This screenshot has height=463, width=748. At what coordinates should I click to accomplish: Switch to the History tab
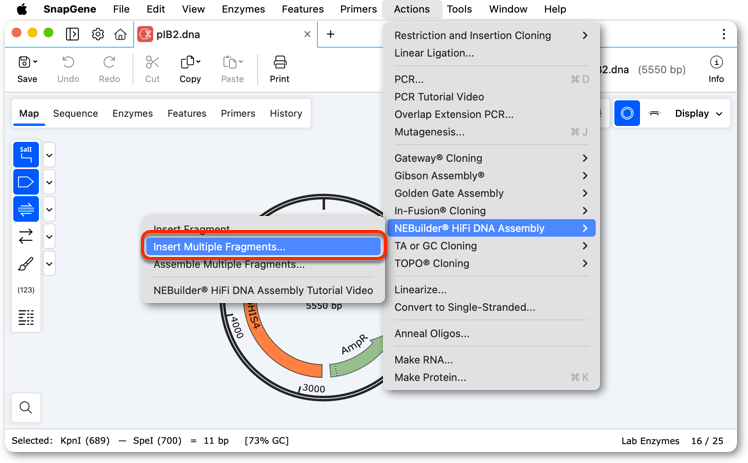click(286, 113)
